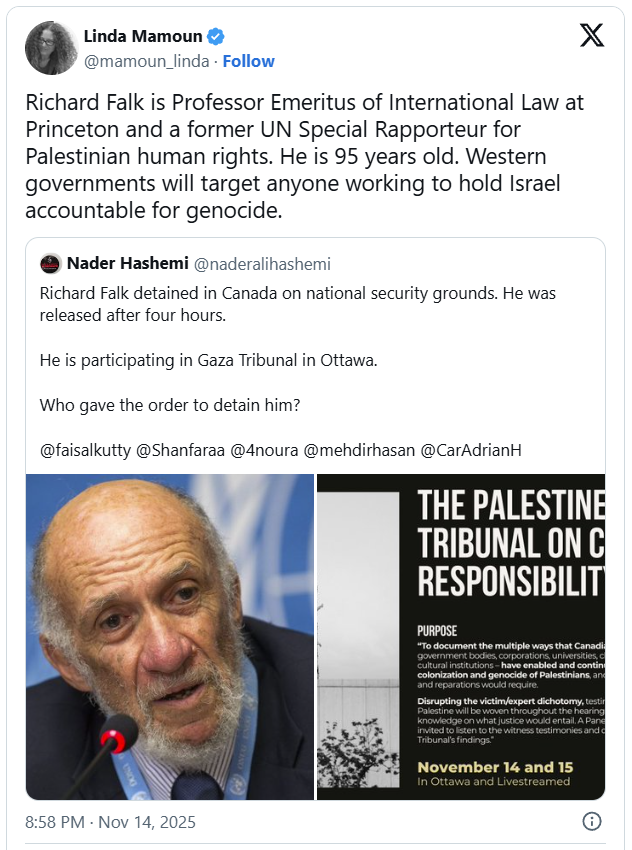Click Nader Hashemi's small avatar

click(x=51, y=264)
